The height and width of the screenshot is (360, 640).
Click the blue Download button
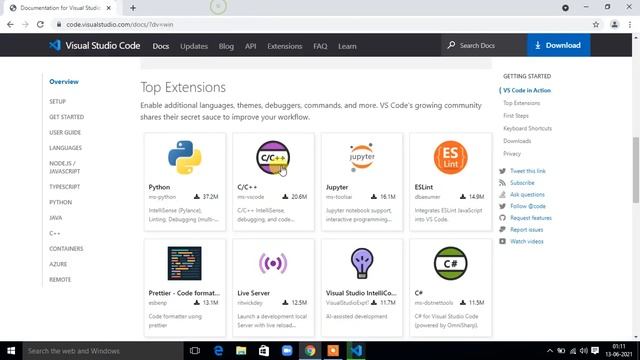pos(558,45)
